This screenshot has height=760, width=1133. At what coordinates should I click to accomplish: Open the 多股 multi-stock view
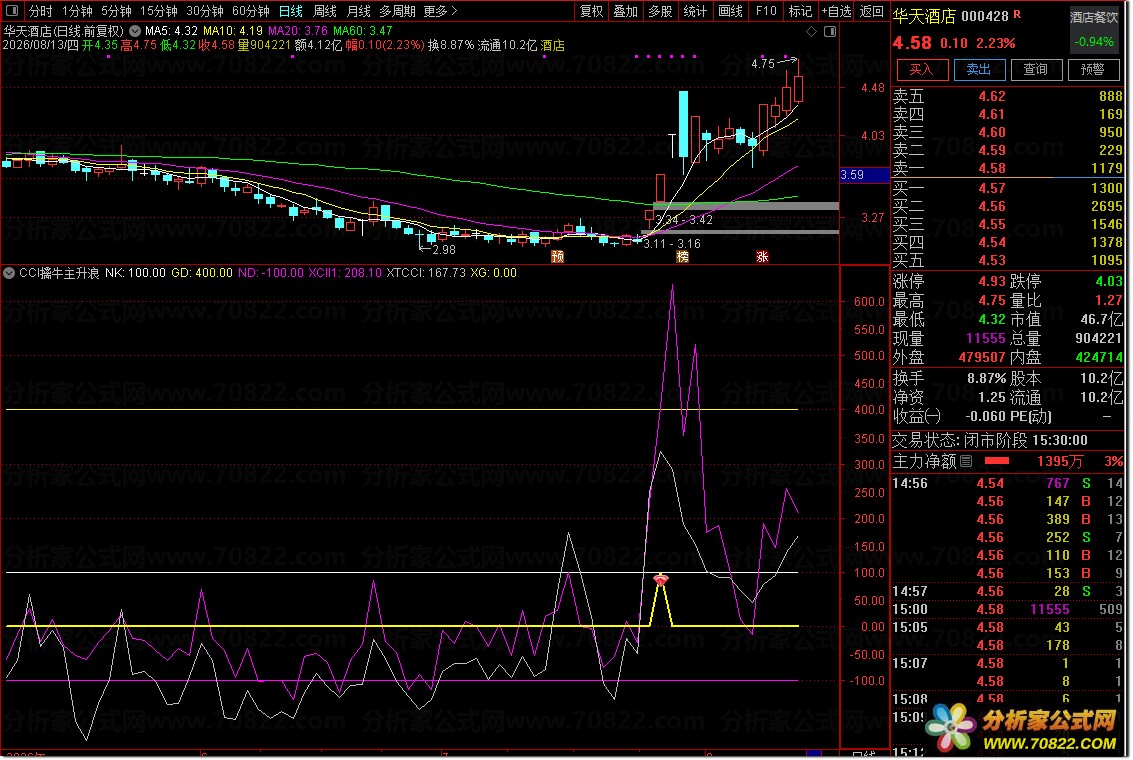coord(660,11)
